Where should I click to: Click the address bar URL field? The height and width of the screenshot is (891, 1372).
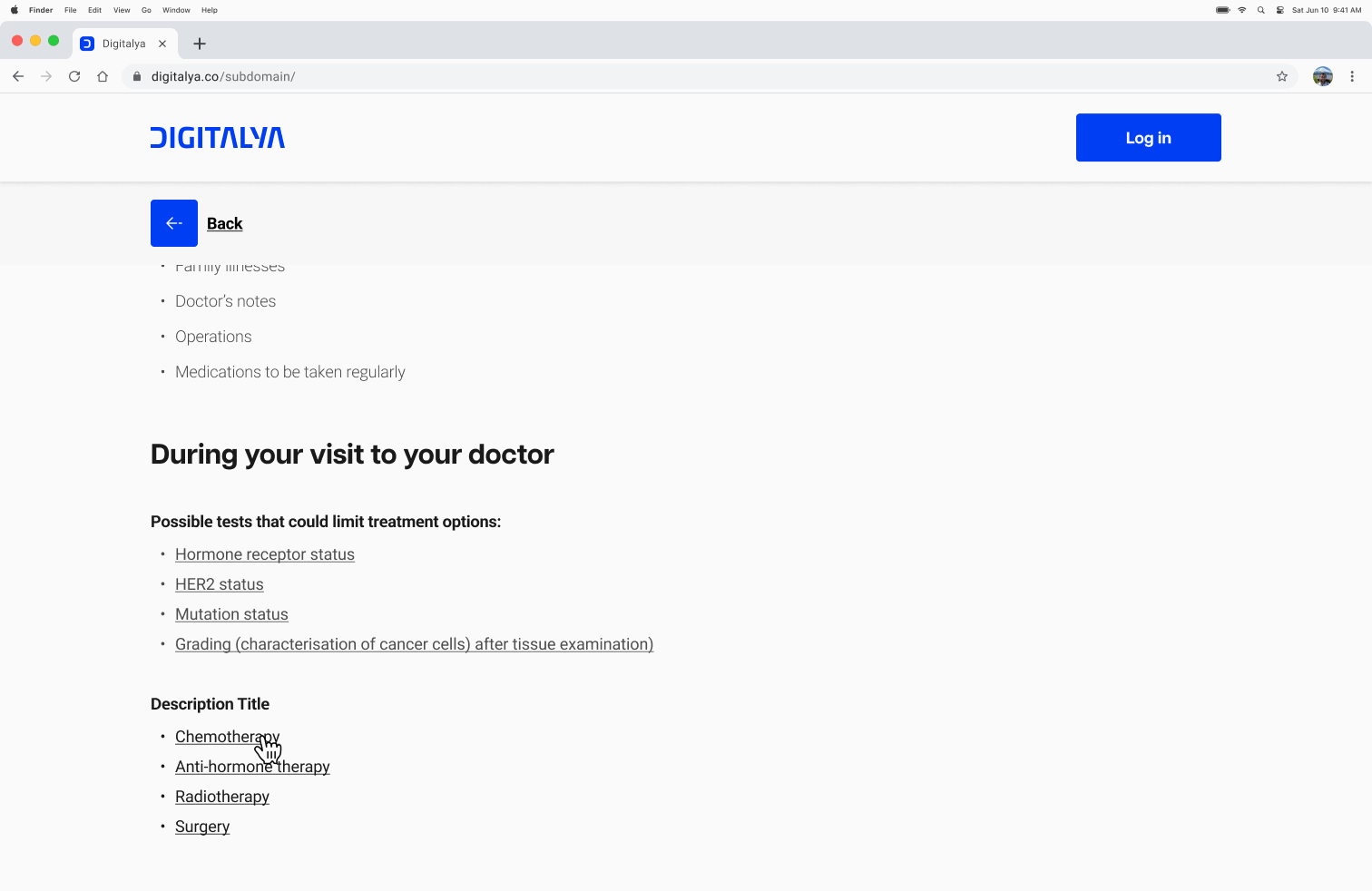tap(635, 77)
